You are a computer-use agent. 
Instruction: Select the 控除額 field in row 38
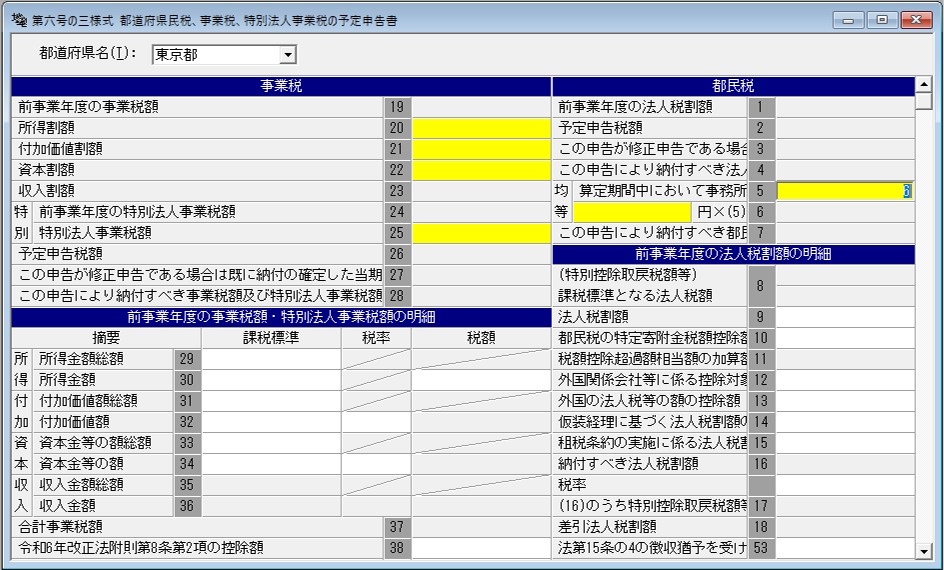click(x=481, y=548)
